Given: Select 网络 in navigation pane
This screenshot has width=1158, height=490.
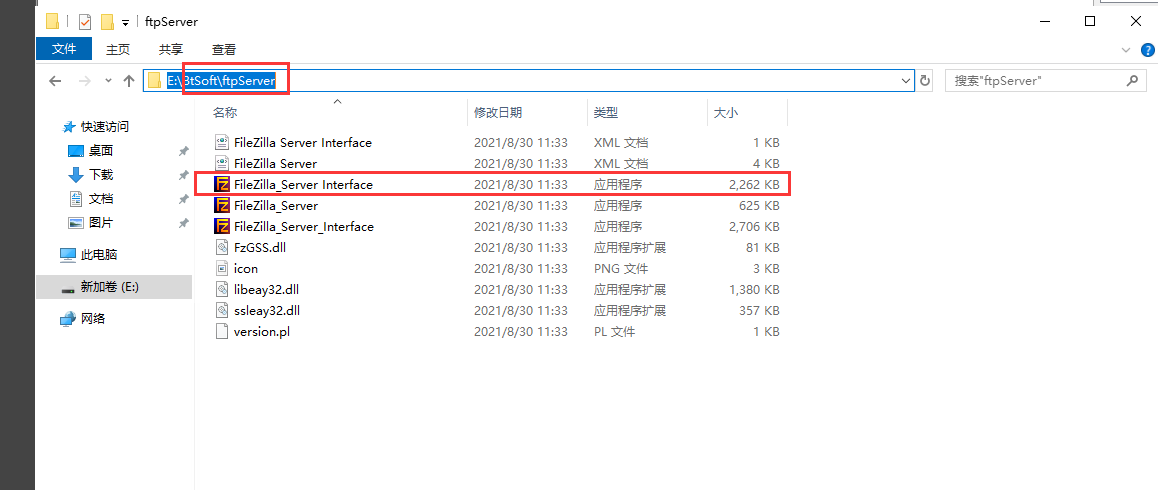Looking at the screenshot, I should 93,319.
